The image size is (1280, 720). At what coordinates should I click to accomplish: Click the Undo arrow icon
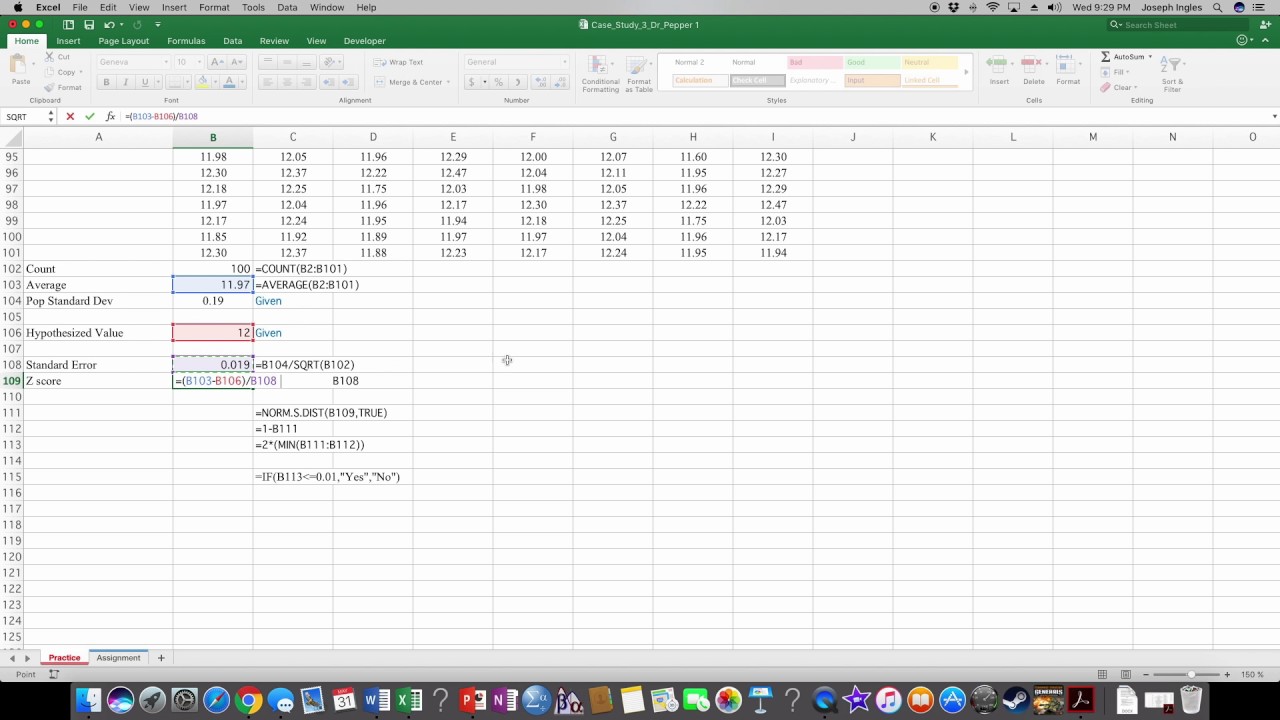point(109,24)
